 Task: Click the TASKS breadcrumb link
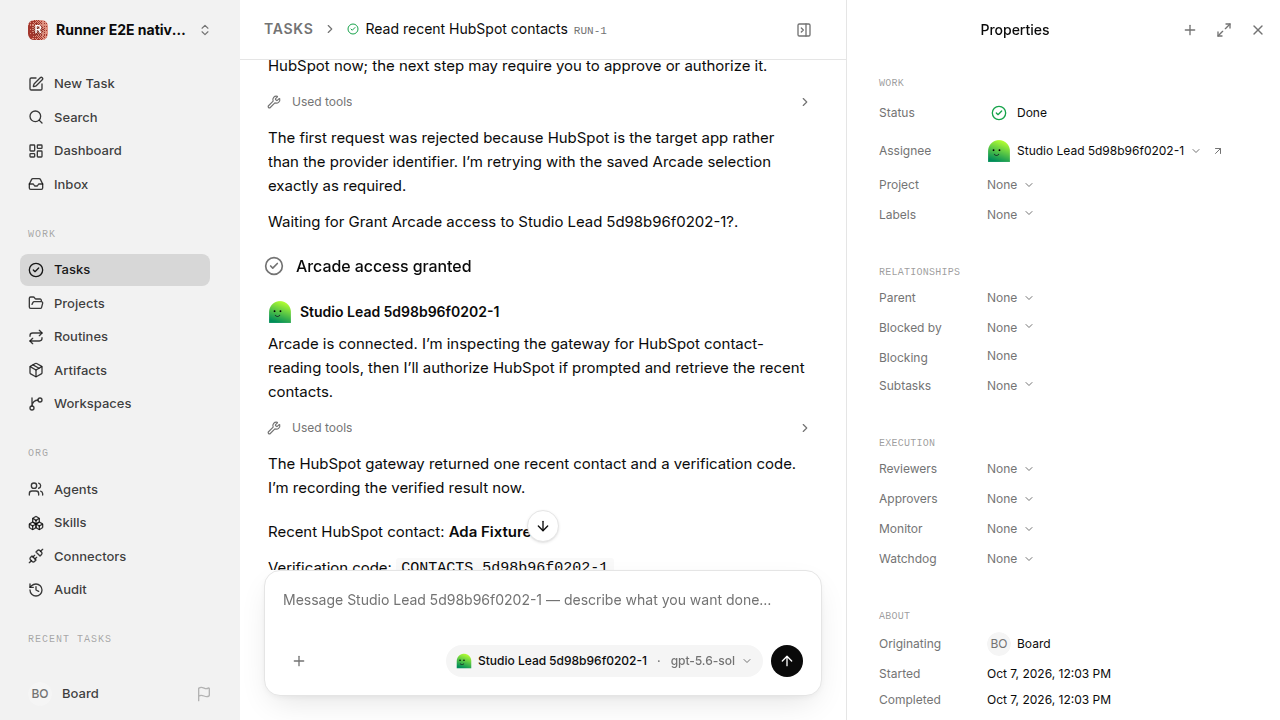click(288, 29)
